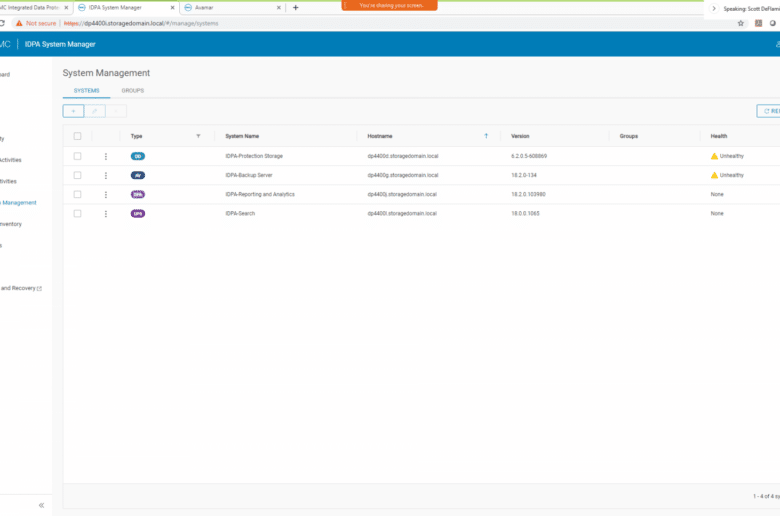
Task: Click version 18.2.0-134
Action: 524,175
